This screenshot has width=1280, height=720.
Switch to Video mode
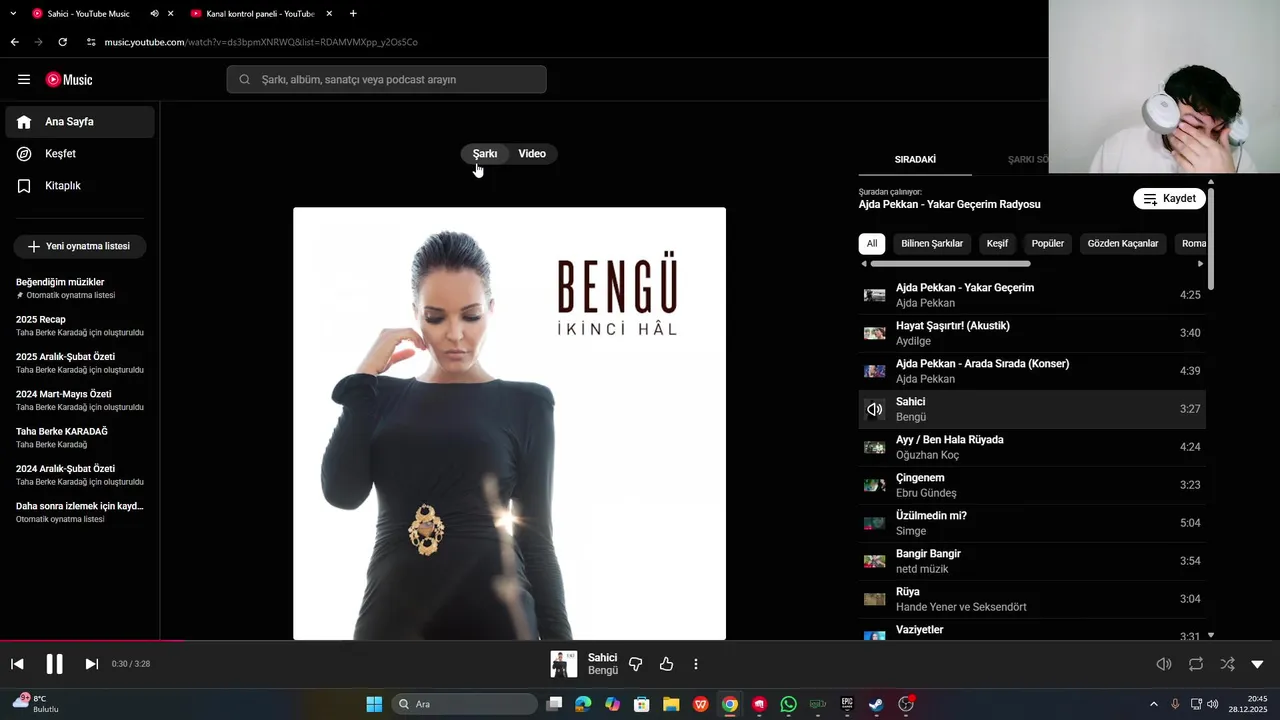click(x=532, y=154)
